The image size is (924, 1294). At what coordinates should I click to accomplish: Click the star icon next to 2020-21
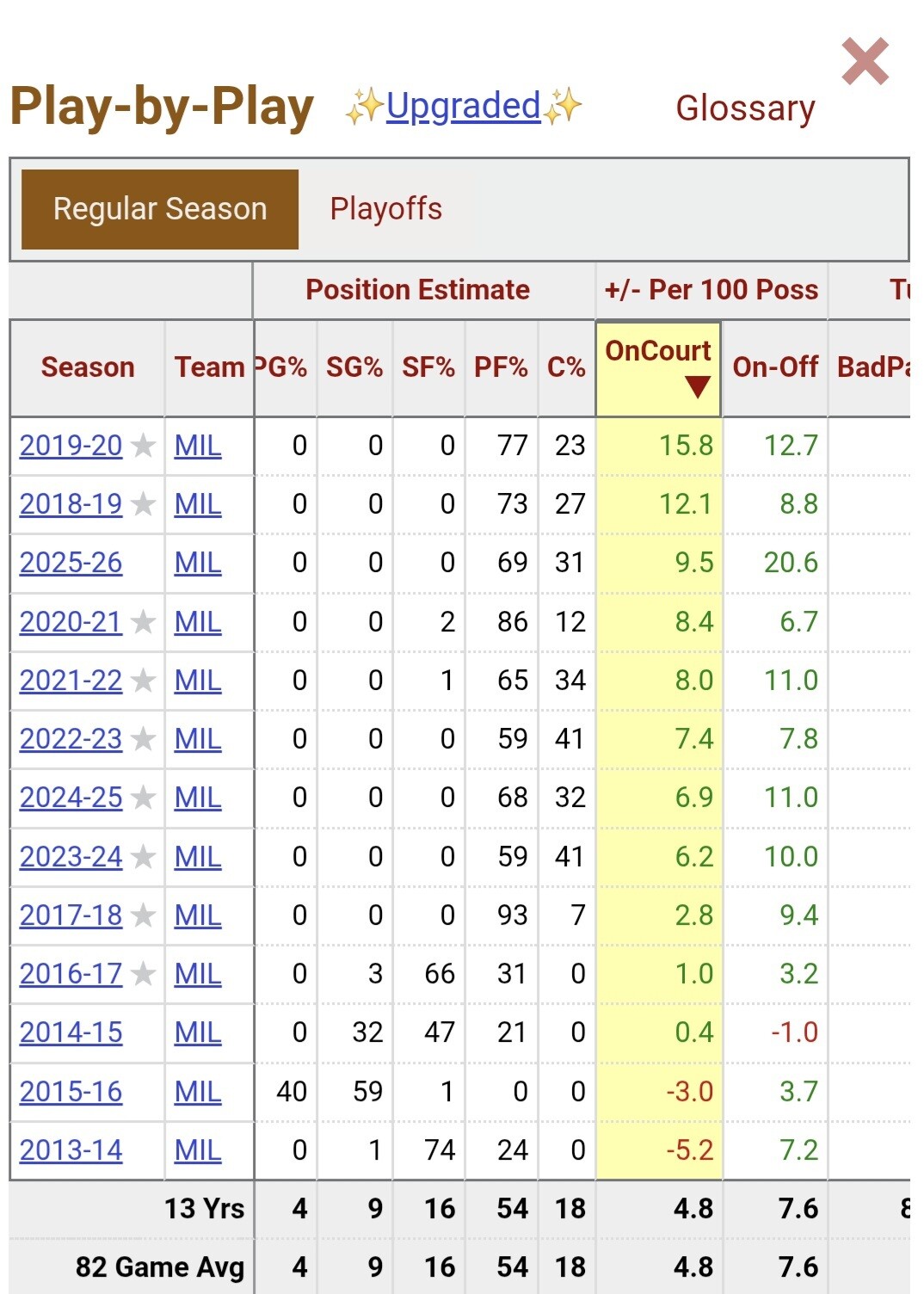143,622
